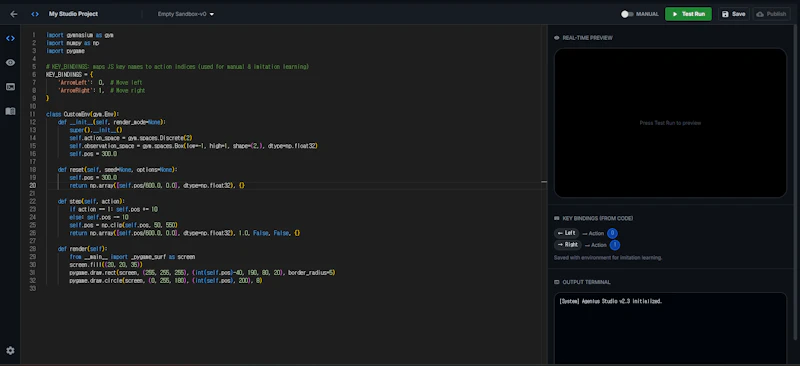The image size is (800, 366).
Task: Click code line 'import gymnasium as gym'
Action: tap(80, 35)
